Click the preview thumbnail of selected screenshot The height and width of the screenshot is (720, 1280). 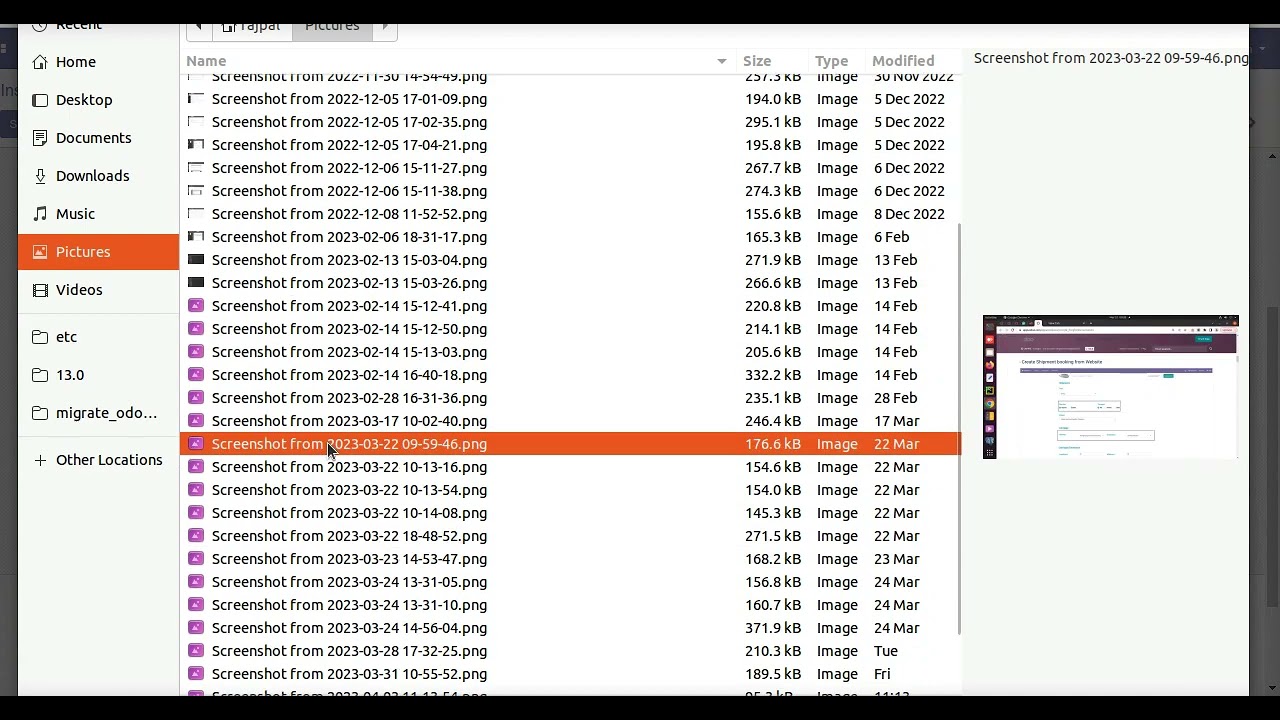click(1110, 387)
